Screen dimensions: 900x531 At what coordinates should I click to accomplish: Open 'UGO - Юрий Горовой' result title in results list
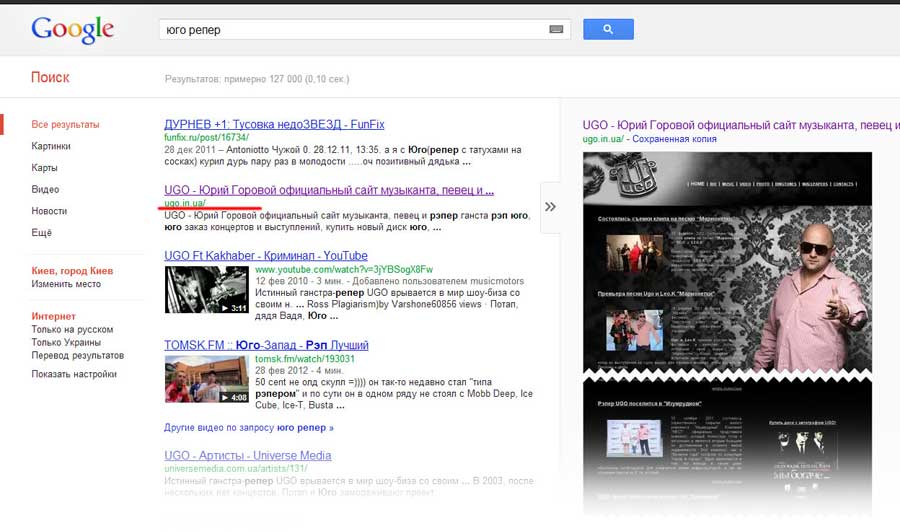329,190
